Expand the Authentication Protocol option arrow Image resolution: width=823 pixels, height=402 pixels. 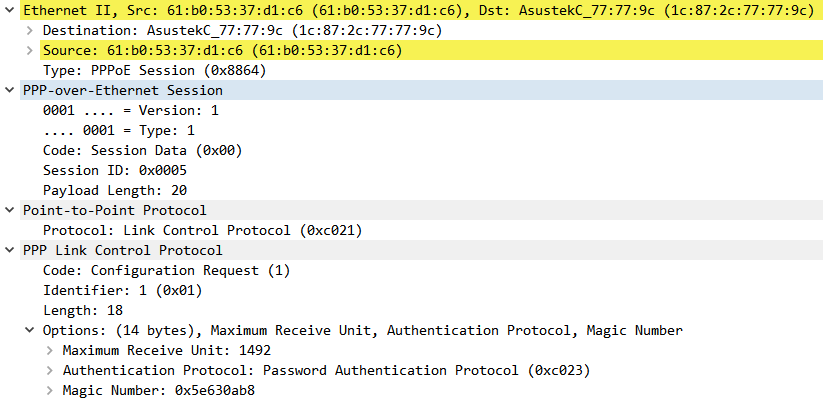point(49,370)
